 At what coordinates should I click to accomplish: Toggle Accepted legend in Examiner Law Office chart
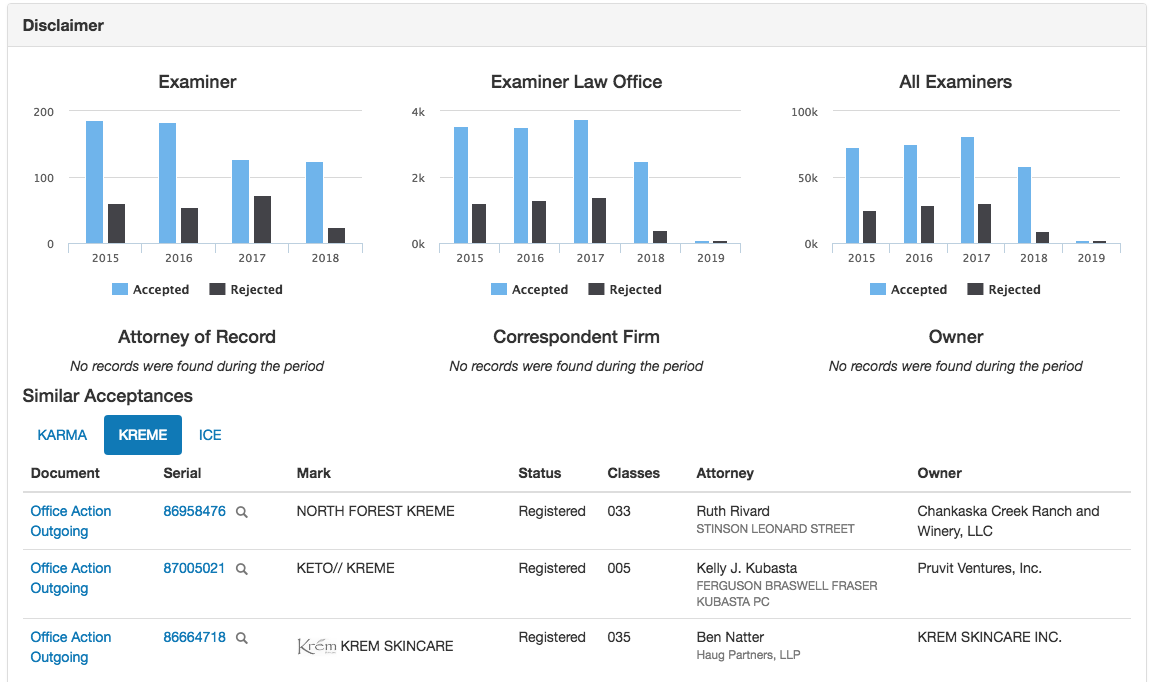pos(529,289)
